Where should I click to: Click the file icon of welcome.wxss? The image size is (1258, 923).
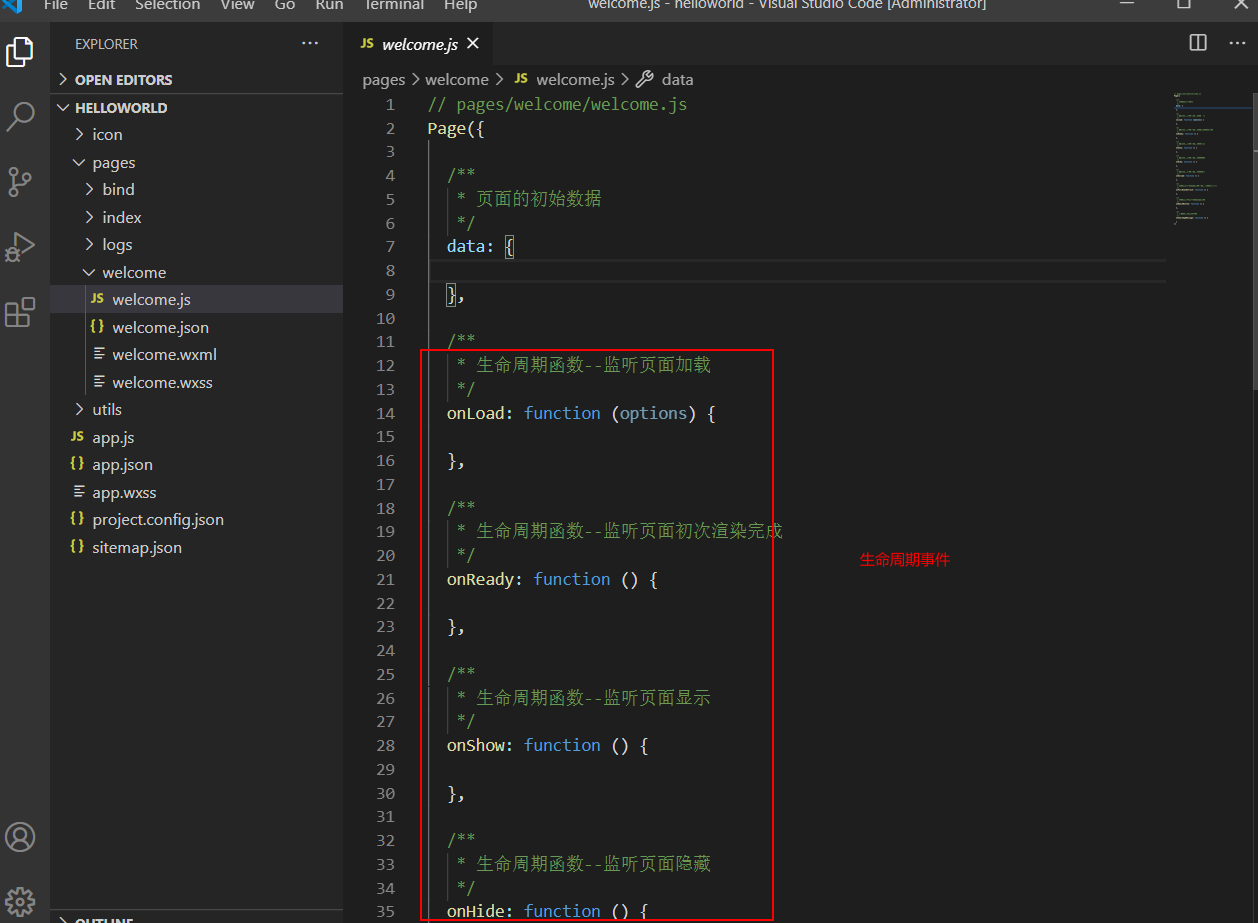(99, 382)
